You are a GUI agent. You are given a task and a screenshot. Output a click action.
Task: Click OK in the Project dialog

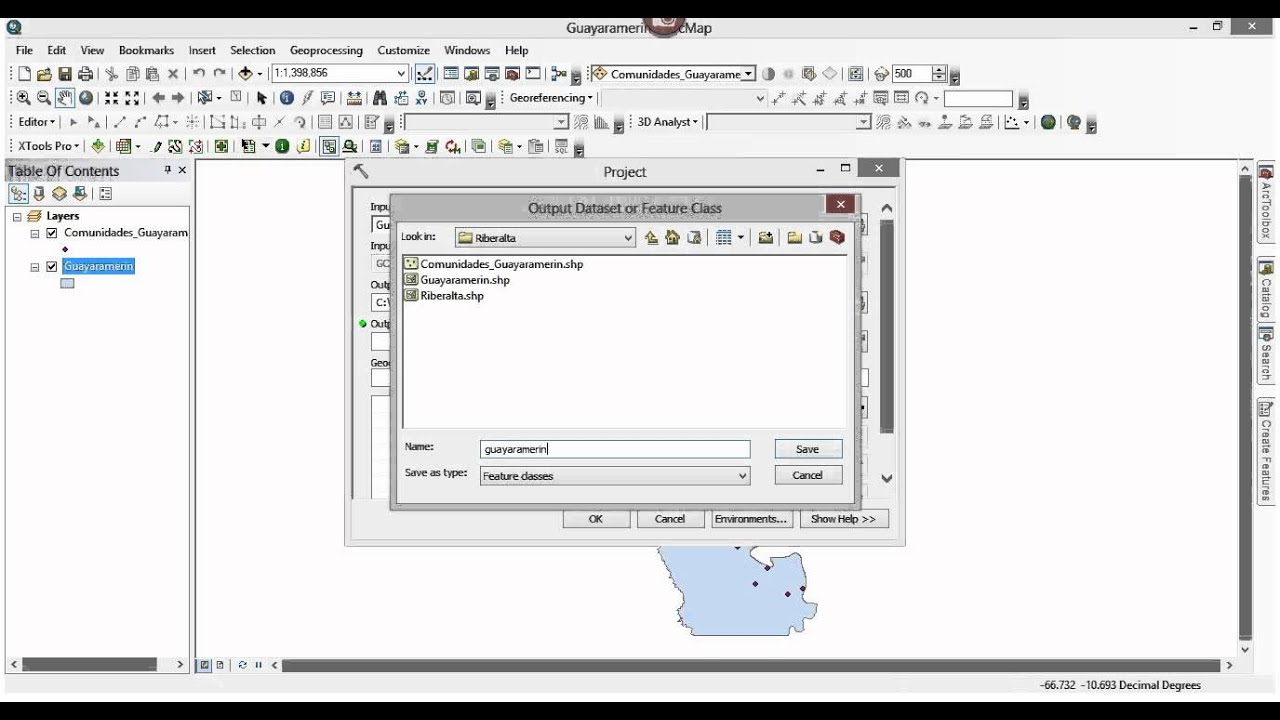pyautogui.click(x=596, y=519)
